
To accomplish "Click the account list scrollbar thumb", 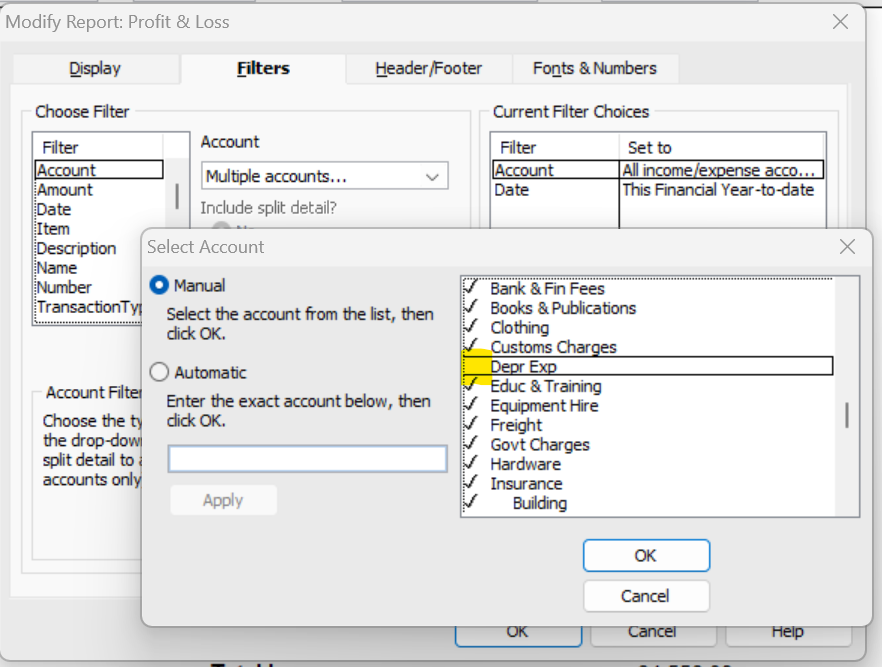I will tap(847, 415).
